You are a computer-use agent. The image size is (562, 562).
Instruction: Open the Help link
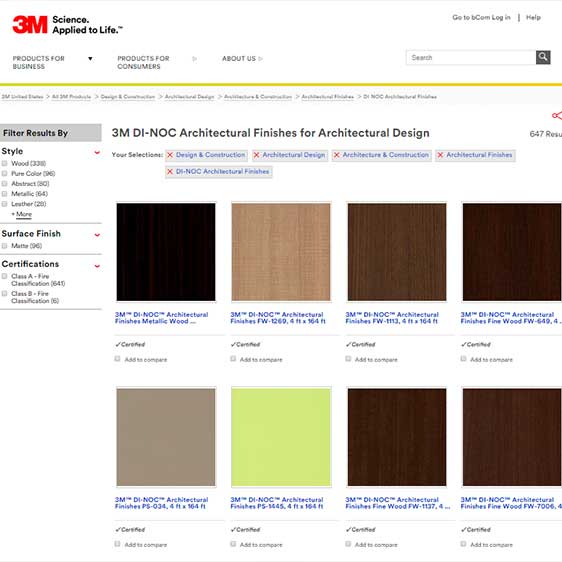tap(533, 17)
